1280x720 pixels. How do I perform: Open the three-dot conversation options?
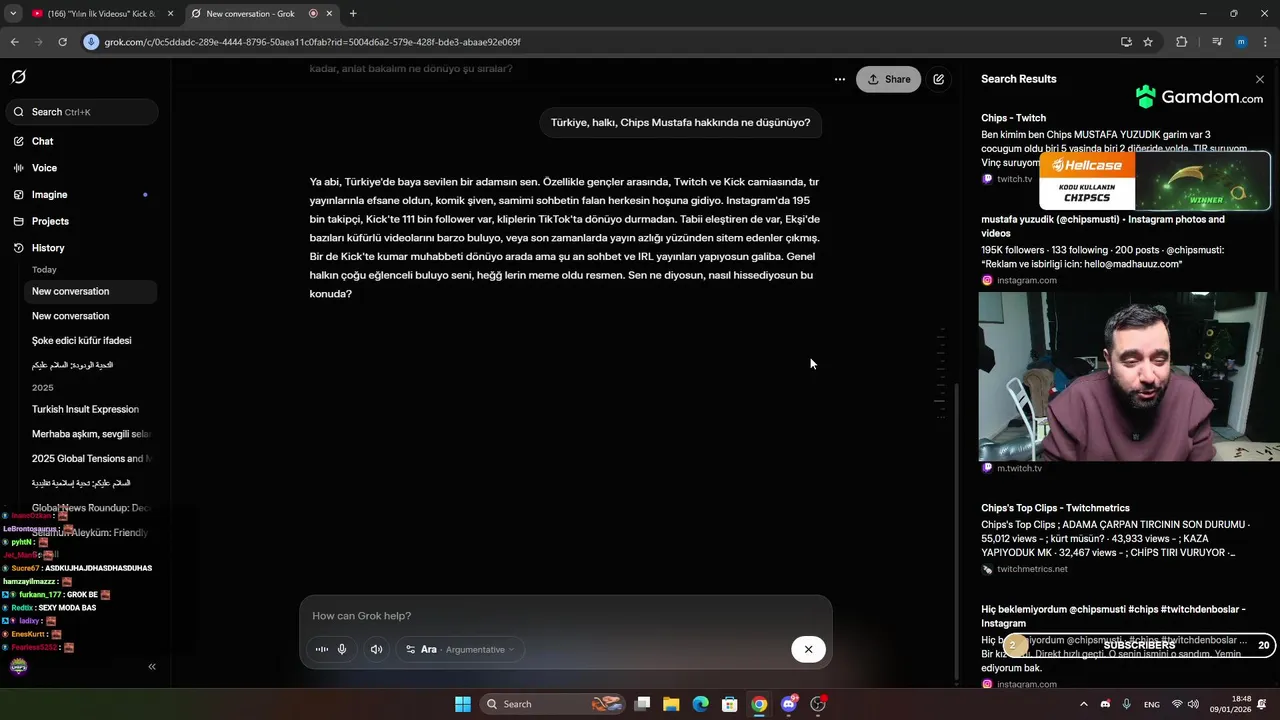tap(840, 79)
